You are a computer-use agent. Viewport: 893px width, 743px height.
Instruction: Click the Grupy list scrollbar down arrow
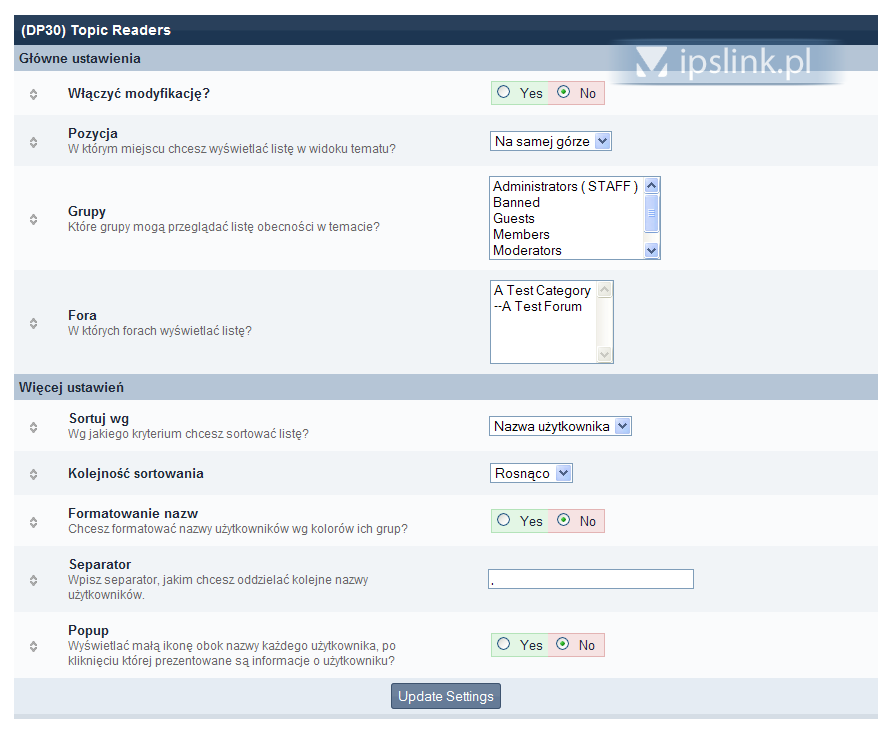point(652,251)
